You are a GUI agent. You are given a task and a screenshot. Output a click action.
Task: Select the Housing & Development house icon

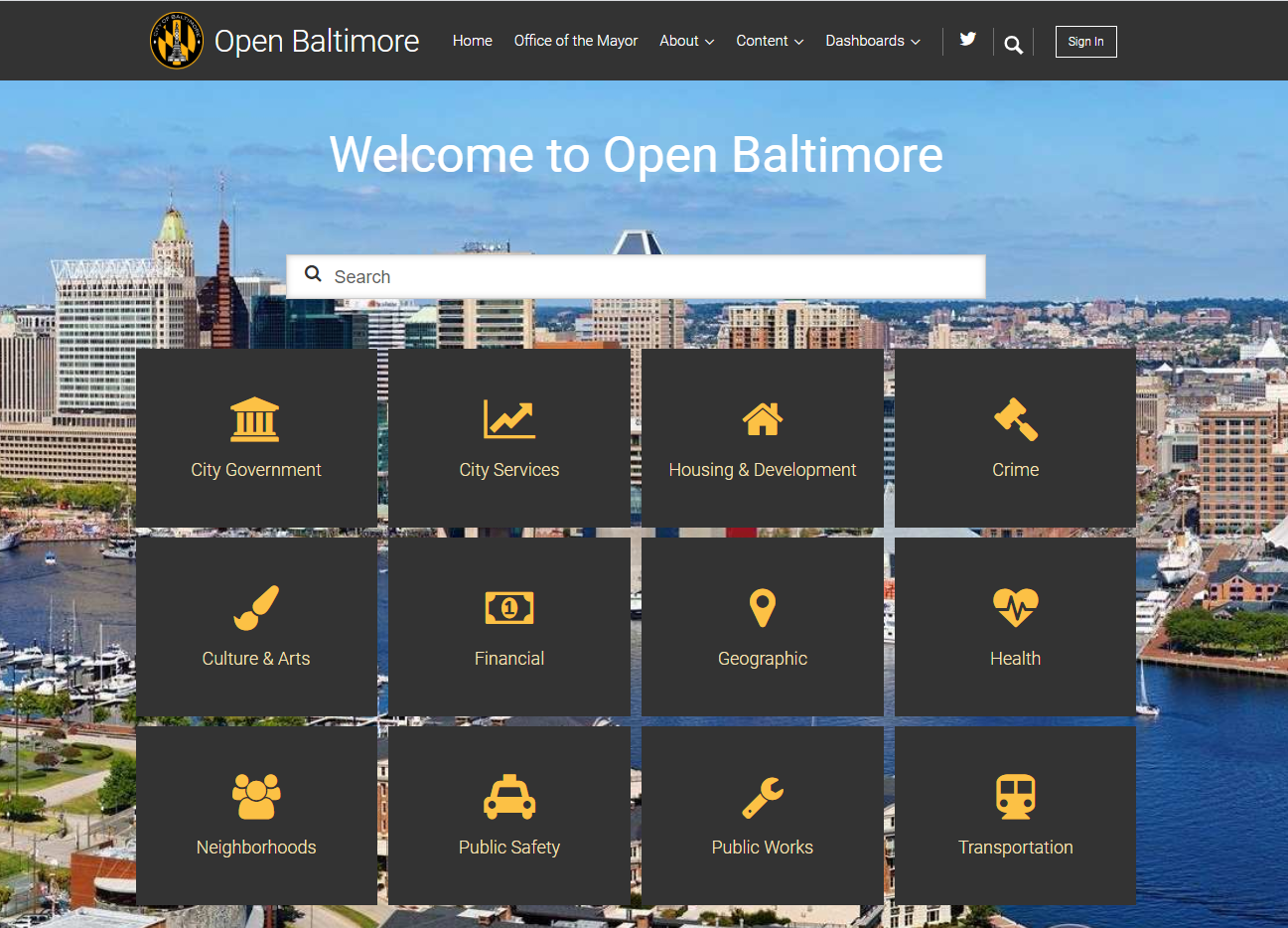[762, 419]
